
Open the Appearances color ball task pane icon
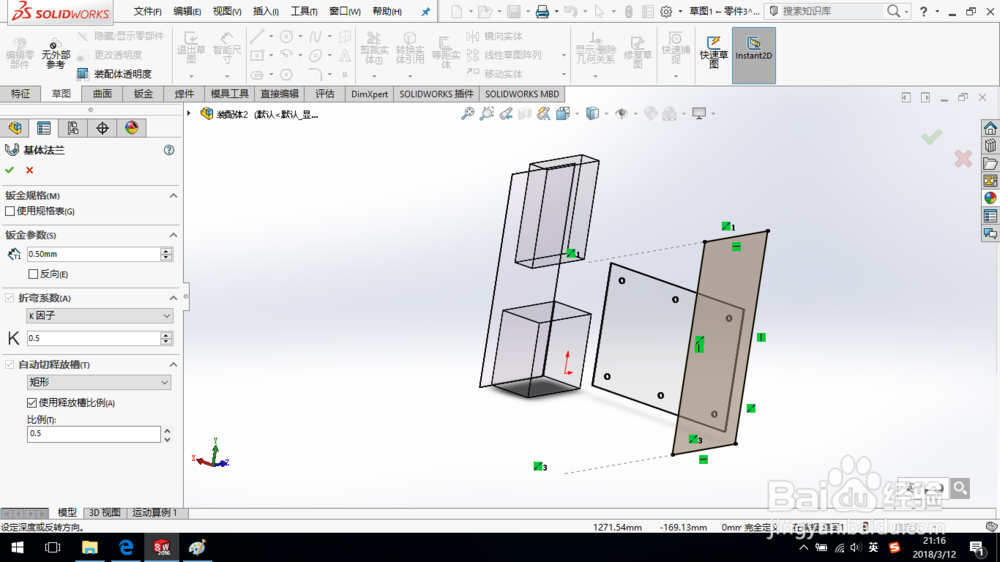pos(990,198)
